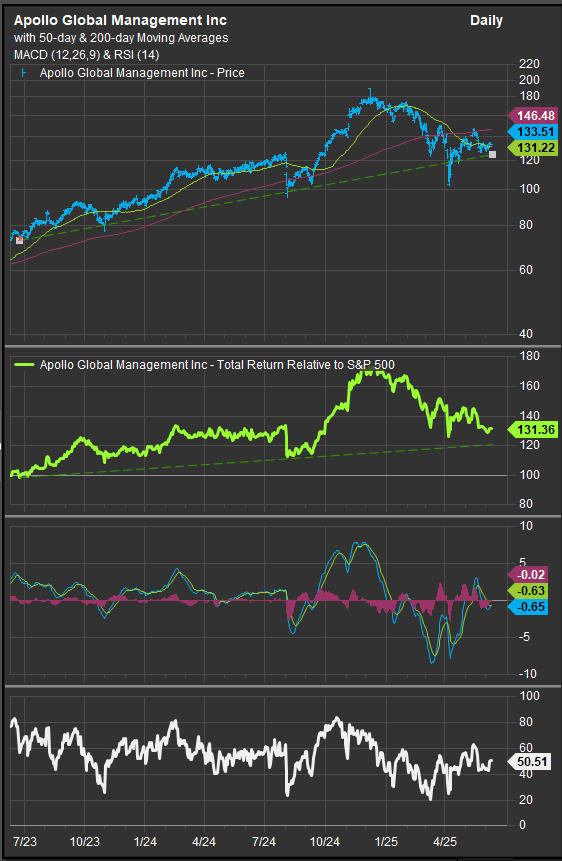Click the MACD (12,26,9) & RSI (14) subtitle

coord(87,55)
